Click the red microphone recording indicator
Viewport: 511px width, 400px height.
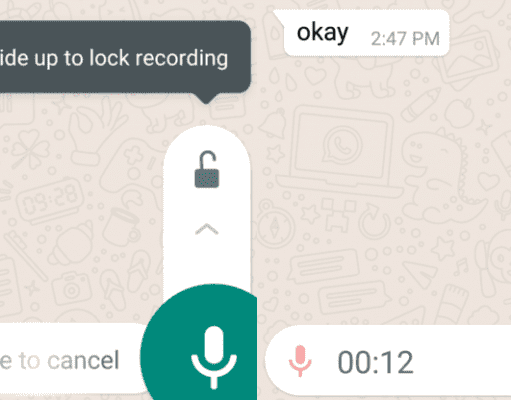tap(300, 361)
